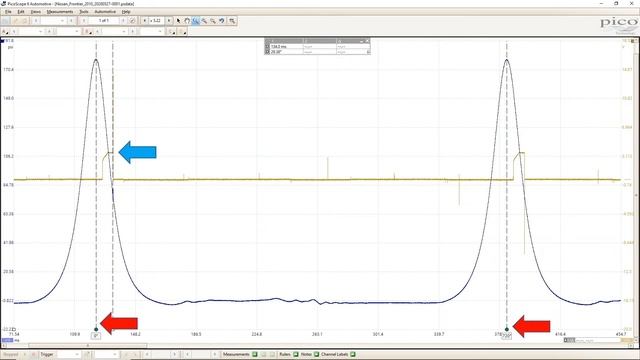Add a measurement with green plus button
This screenshot has width=640, height=360.
tap(255, 354)
